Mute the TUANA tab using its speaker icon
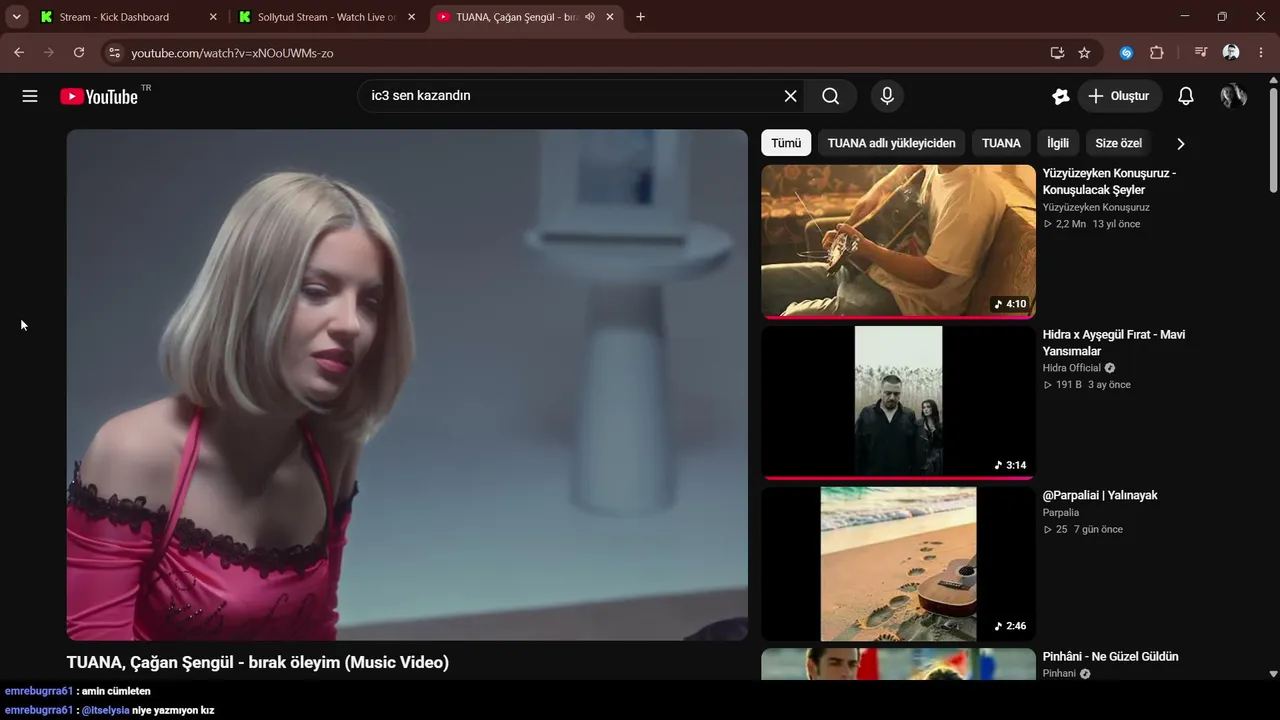1280x720 pixels. coord(590,17)
